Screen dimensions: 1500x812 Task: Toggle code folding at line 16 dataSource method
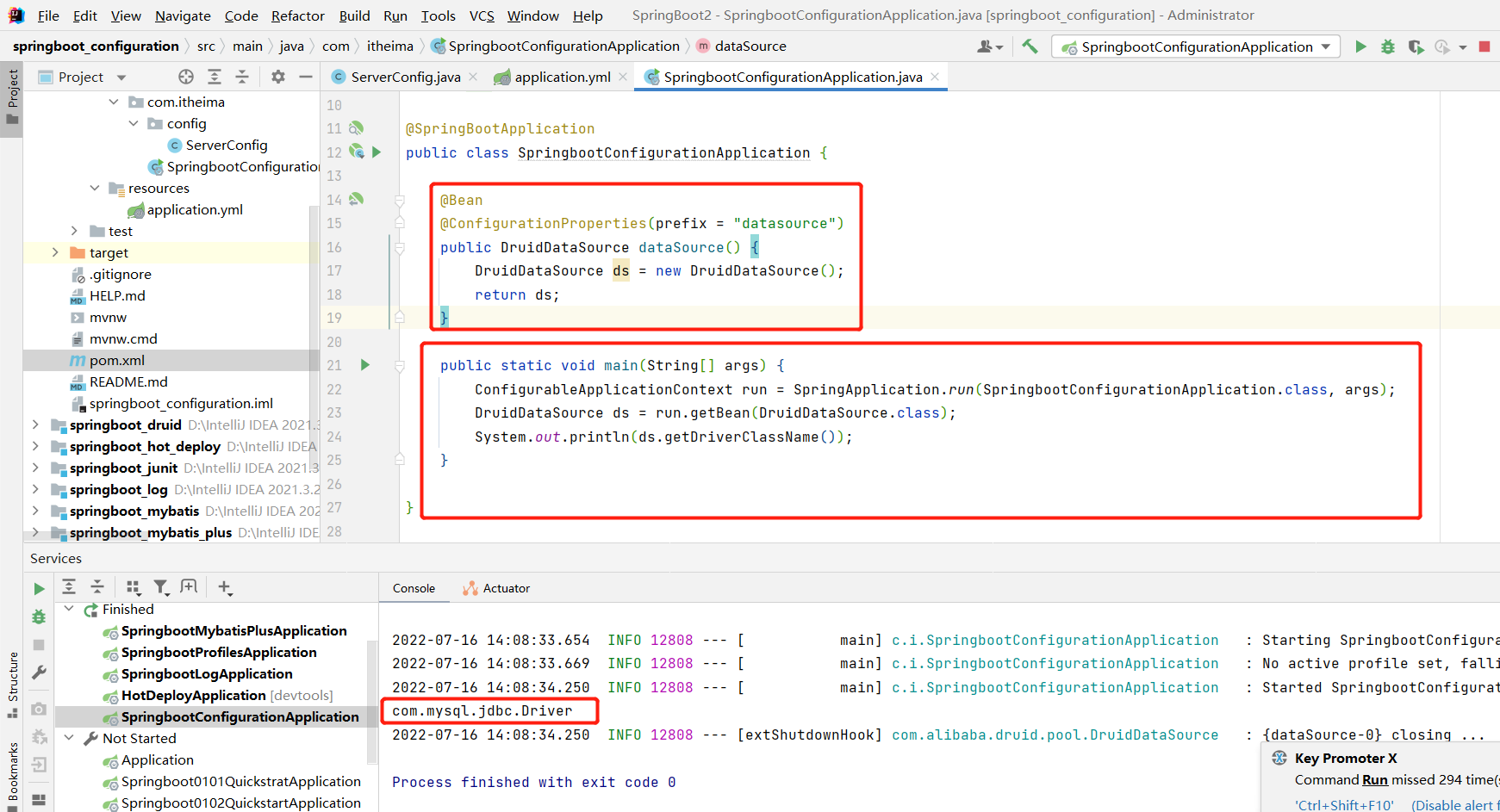pos(400,248)
